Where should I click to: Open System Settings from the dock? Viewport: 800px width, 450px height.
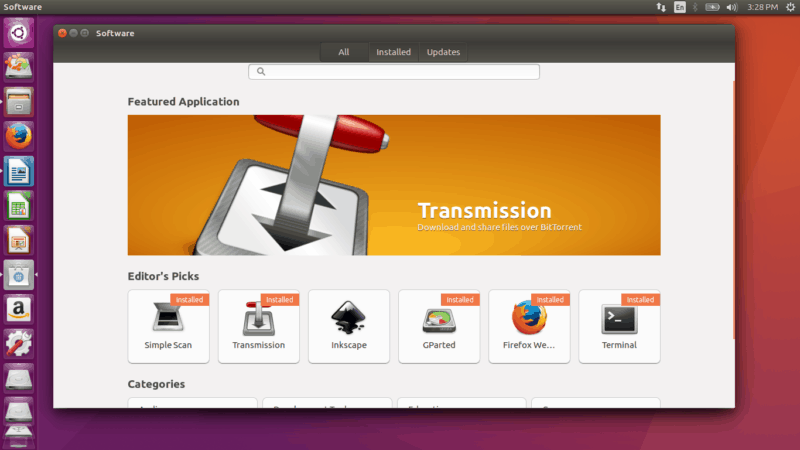(18, 344)
